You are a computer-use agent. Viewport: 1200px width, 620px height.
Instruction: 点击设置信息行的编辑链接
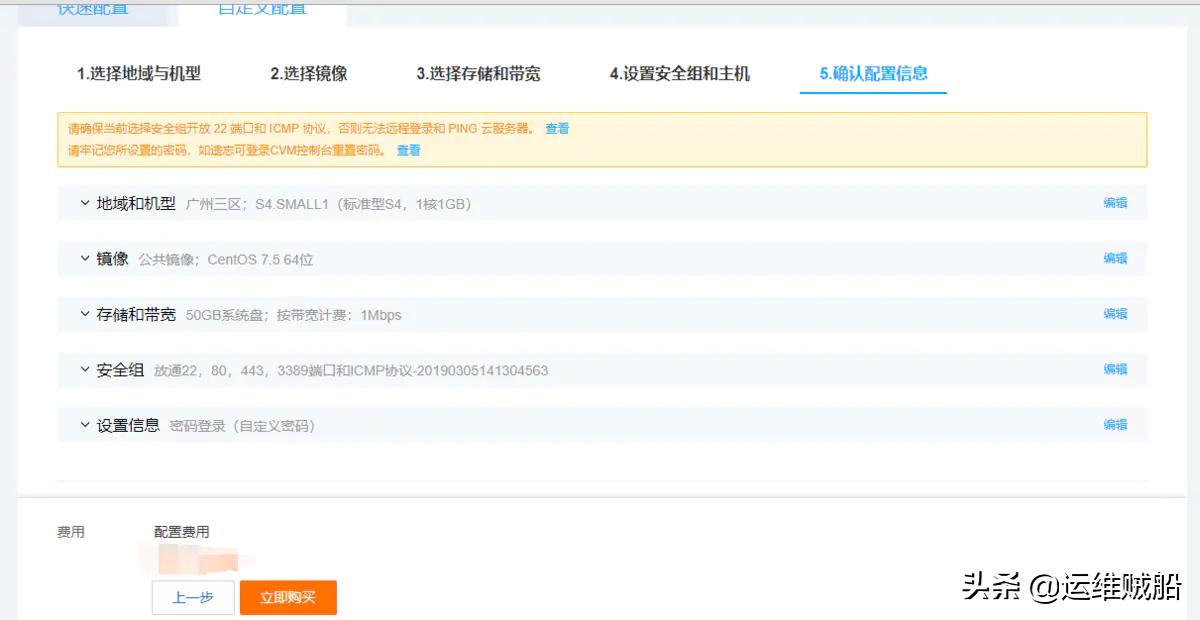pos(1116,424)
